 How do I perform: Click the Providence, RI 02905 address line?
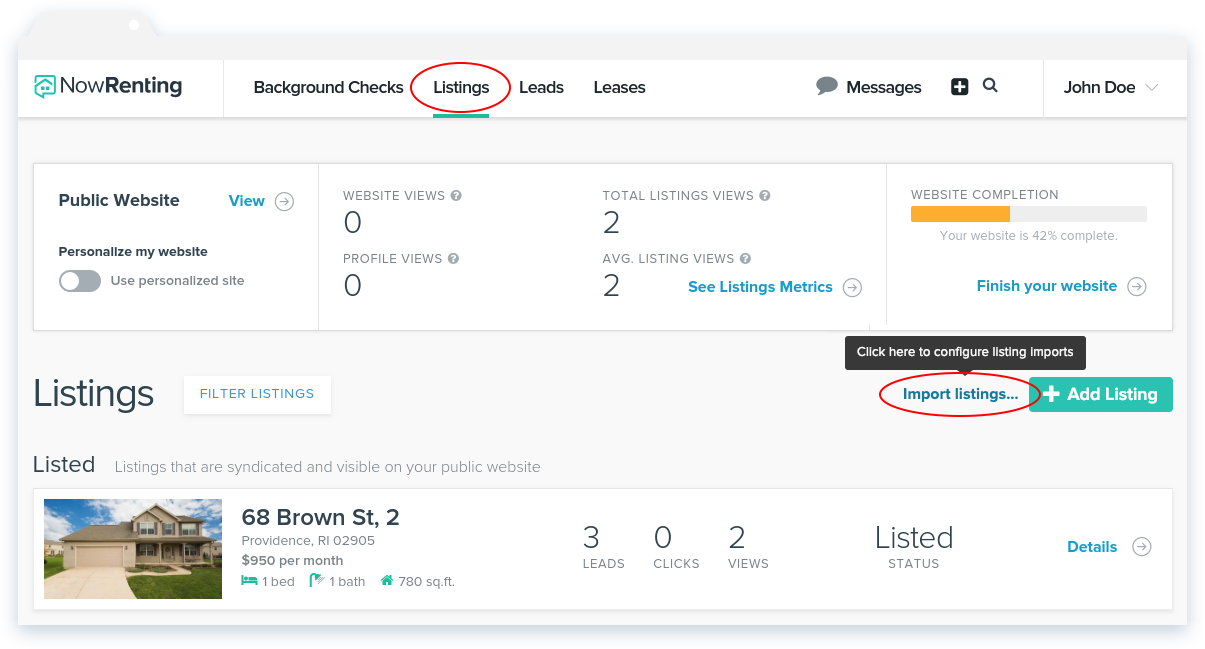[306, 541]
